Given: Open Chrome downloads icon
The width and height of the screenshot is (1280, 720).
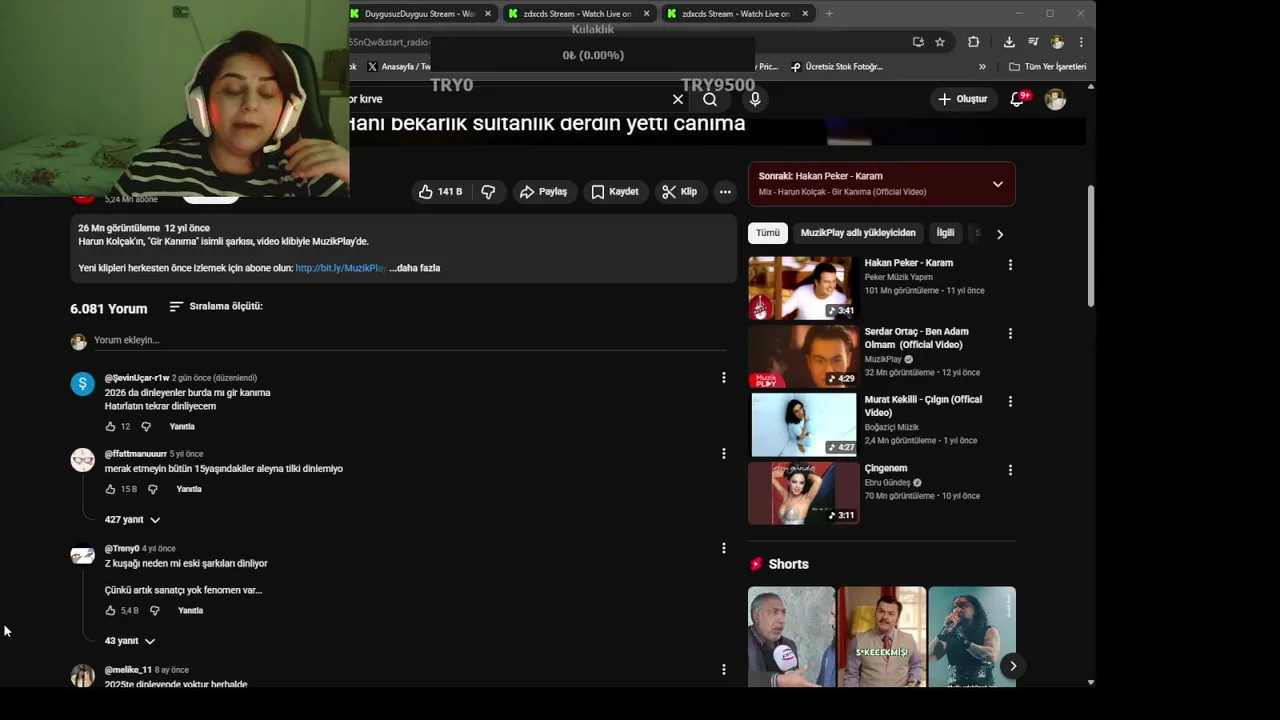Looking at the screenshot, I should (x=1009, y=42).
